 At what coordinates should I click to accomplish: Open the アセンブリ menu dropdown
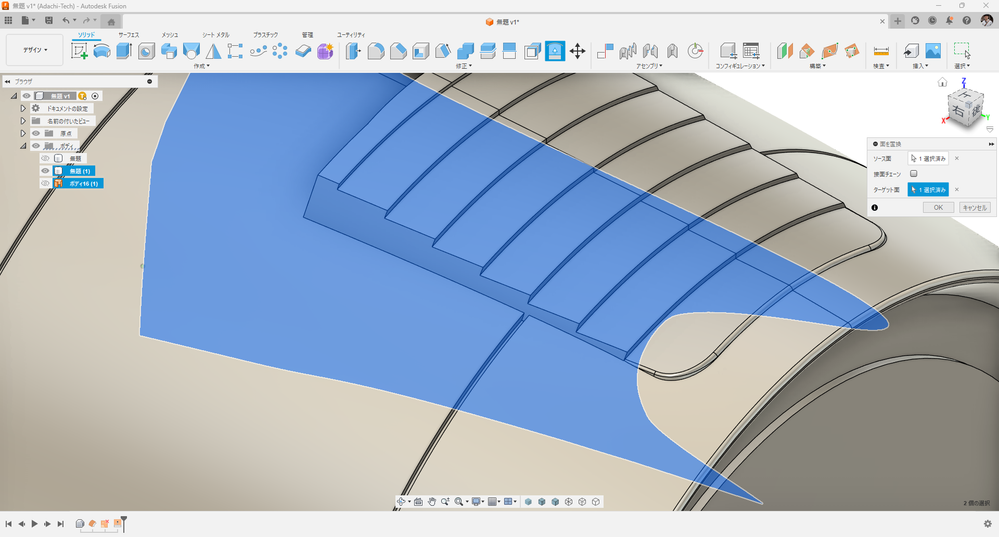649,66
